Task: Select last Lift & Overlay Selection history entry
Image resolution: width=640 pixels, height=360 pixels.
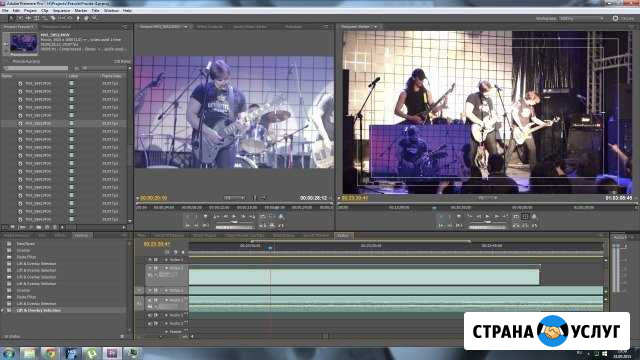Action: (39, 310)
